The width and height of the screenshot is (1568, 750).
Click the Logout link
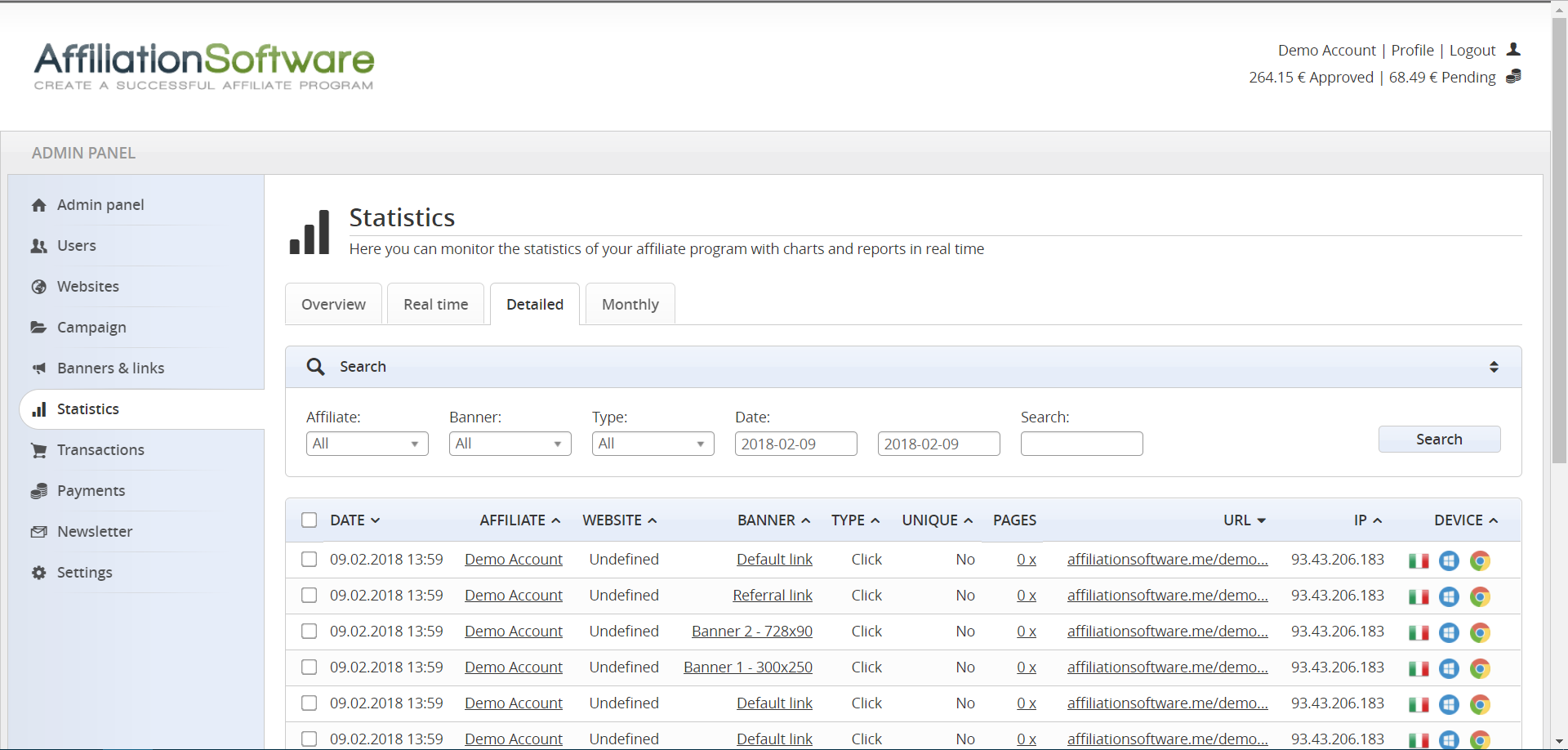tap(1472, 51)
